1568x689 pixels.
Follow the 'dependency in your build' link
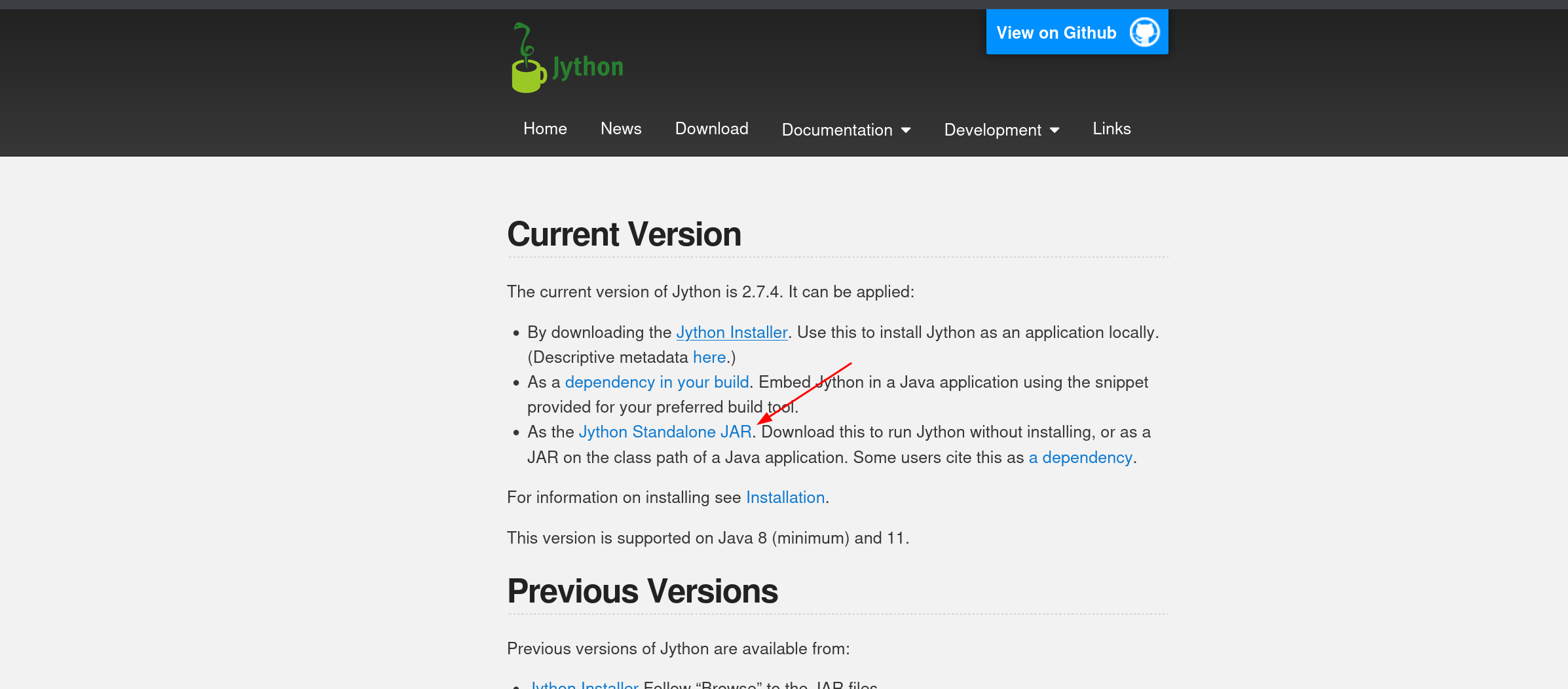coord(657,382)
